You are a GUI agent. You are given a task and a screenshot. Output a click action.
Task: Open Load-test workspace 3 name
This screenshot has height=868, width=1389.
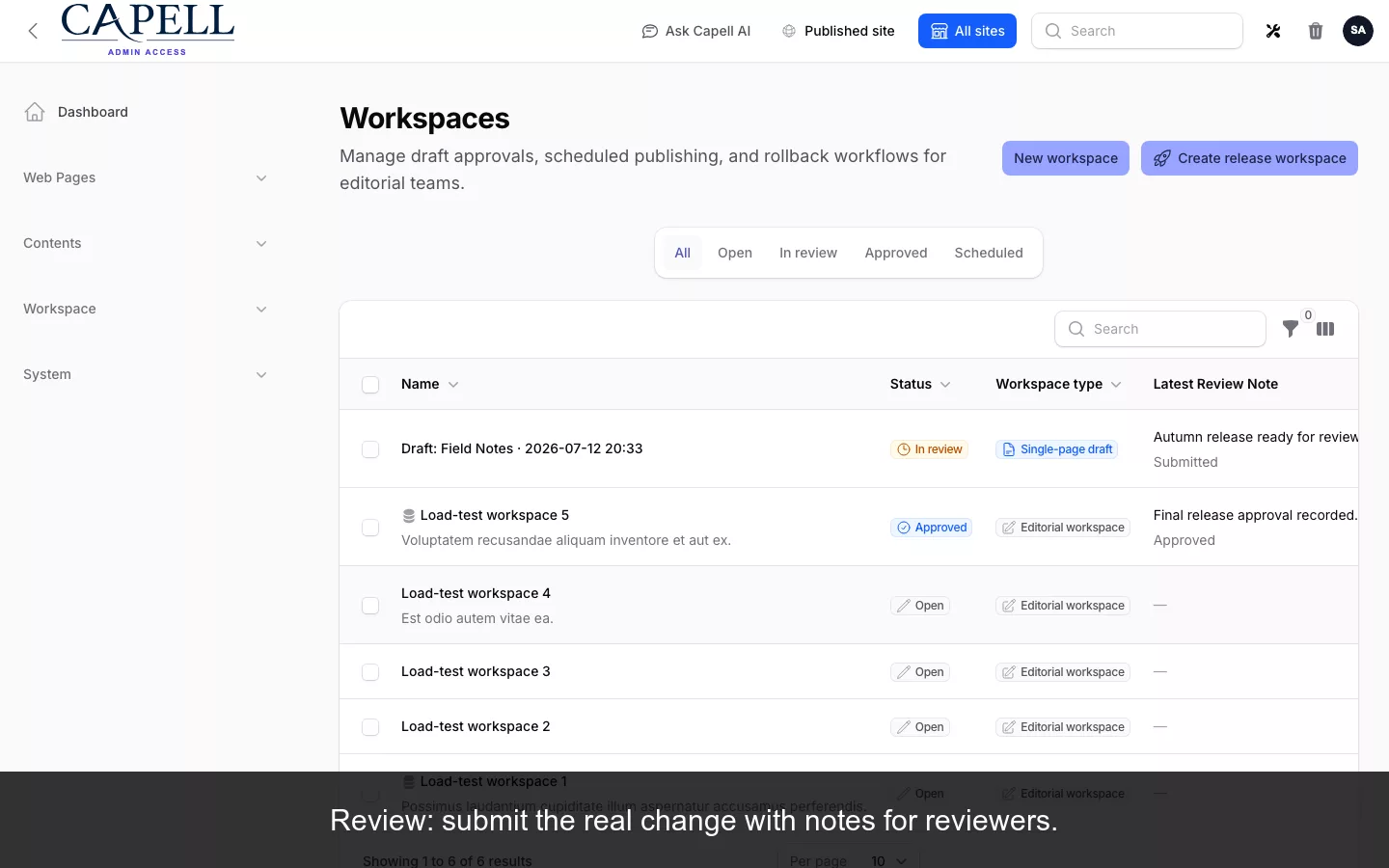[x=476, y=671]
